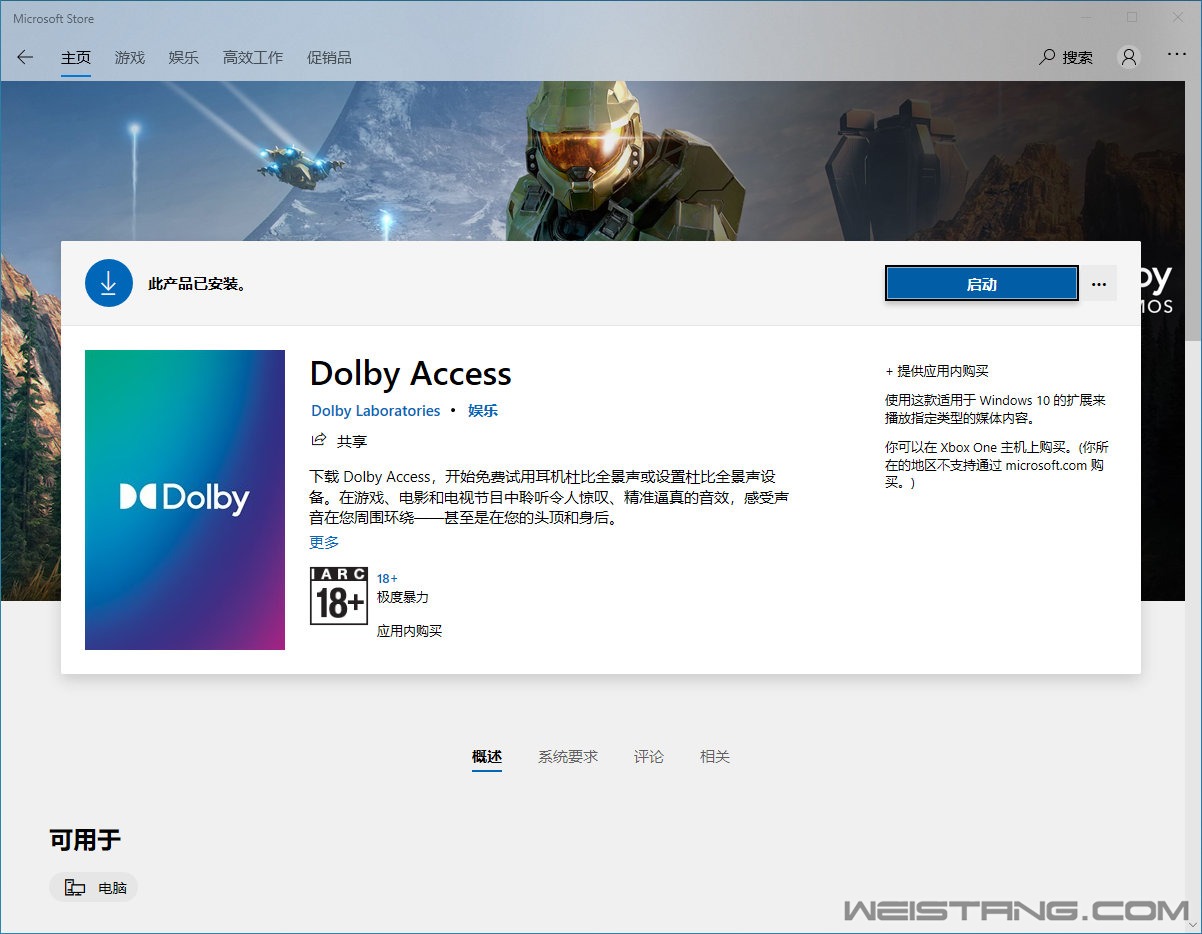
Task: Select the 概述 section tab
Action: point(487,757)
